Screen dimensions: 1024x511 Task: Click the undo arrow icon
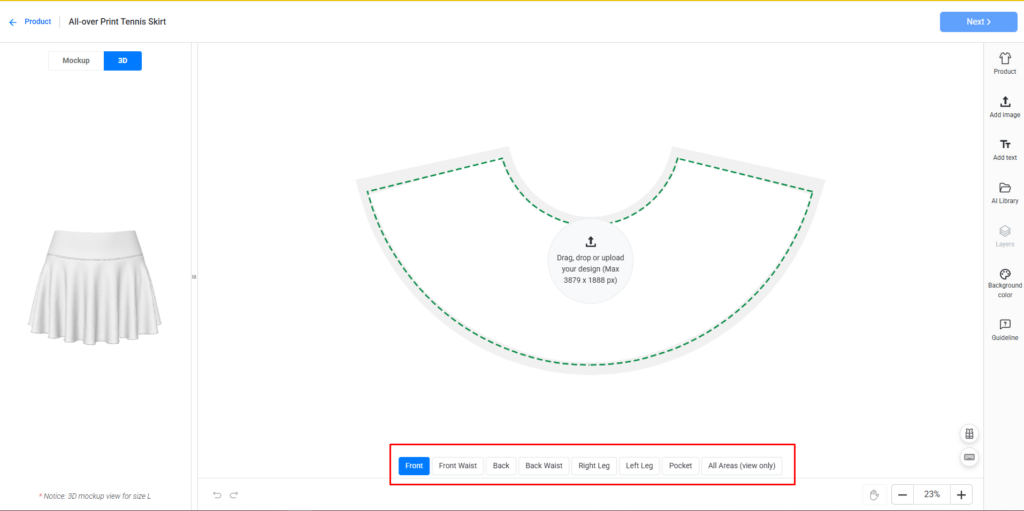[217, 495]
